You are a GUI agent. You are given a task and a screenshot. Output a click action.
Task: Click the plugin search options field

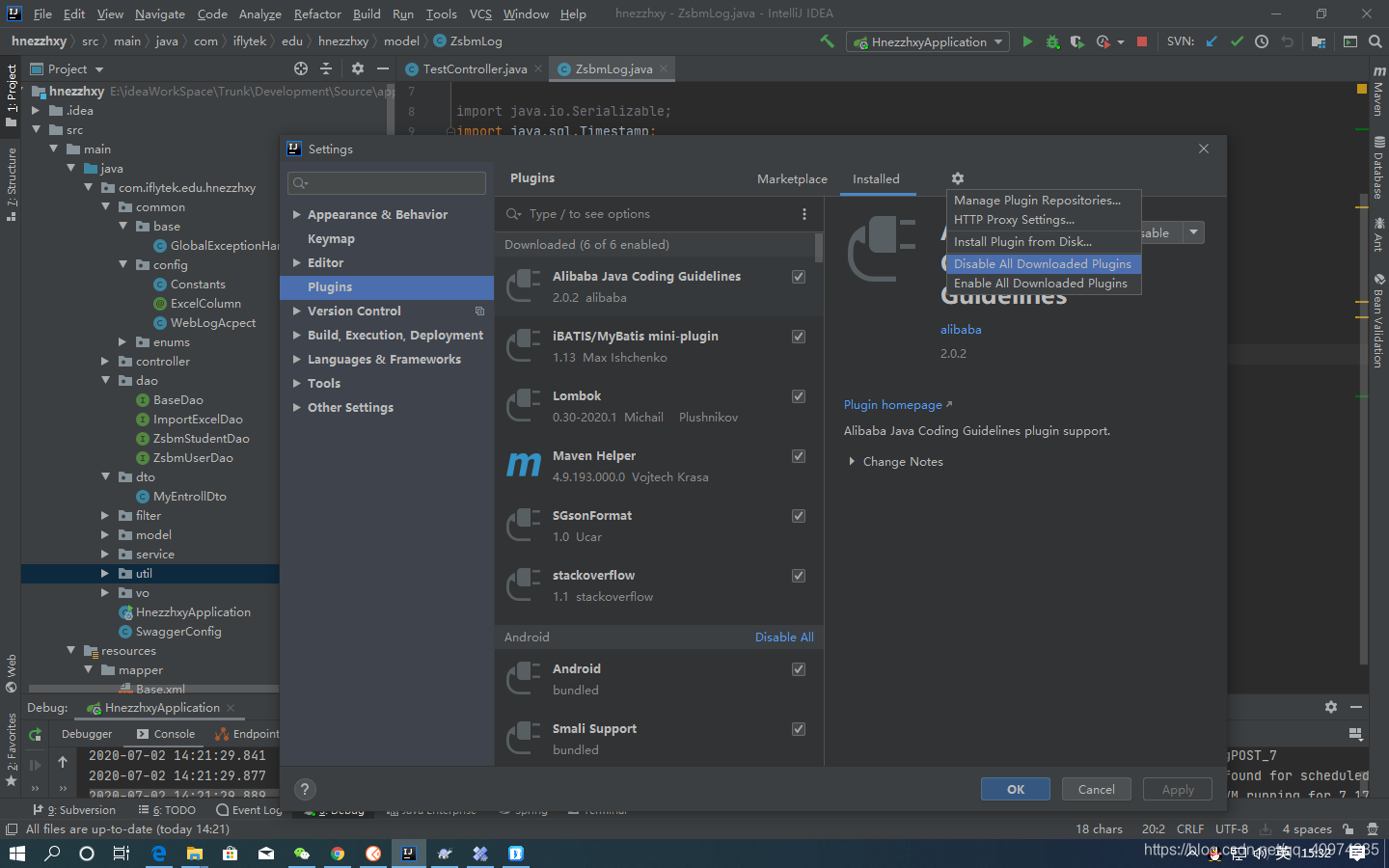[661, 214]
